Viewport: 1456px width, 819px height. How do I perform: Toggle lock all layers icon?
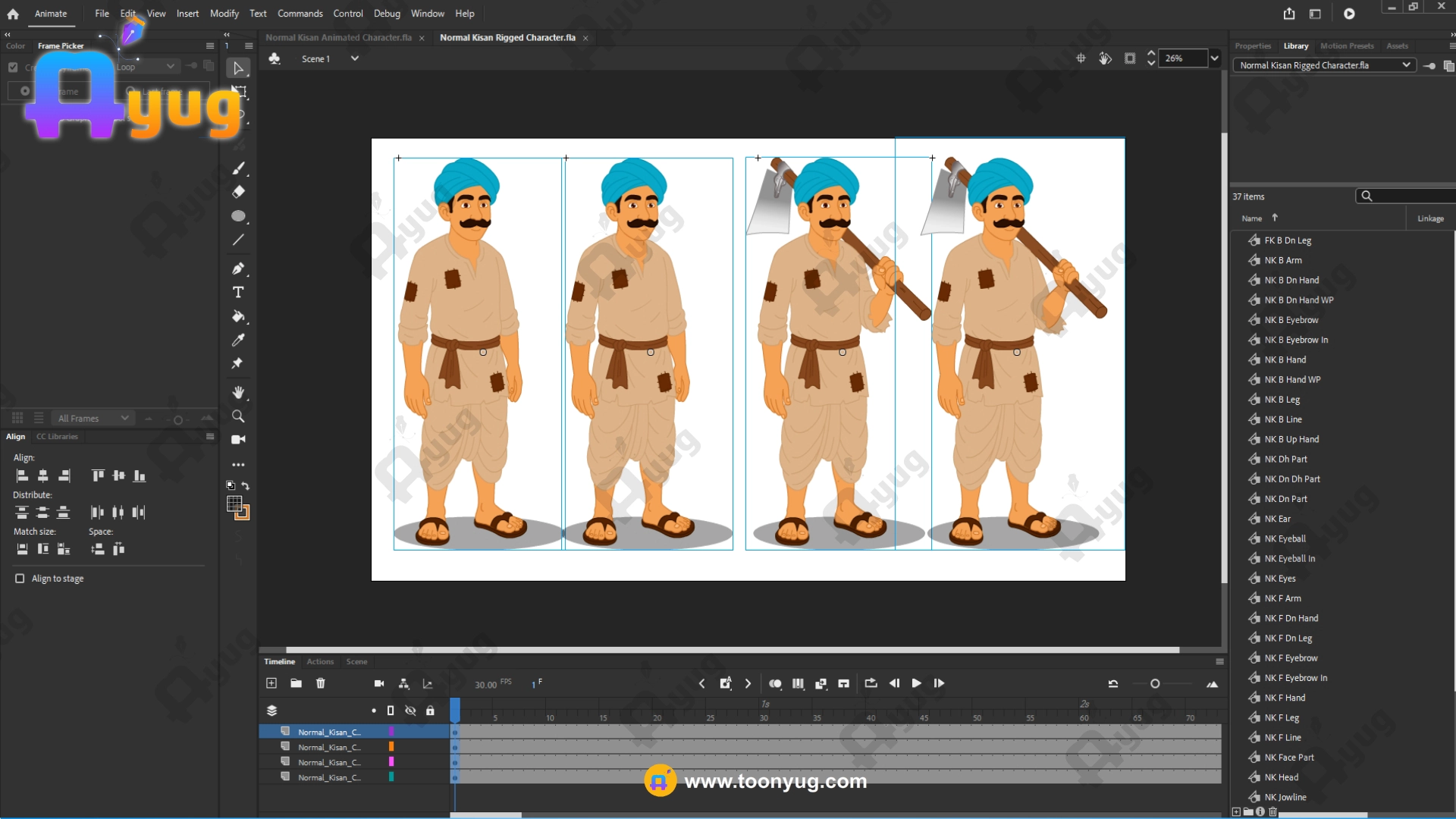(x=430, y=711)
